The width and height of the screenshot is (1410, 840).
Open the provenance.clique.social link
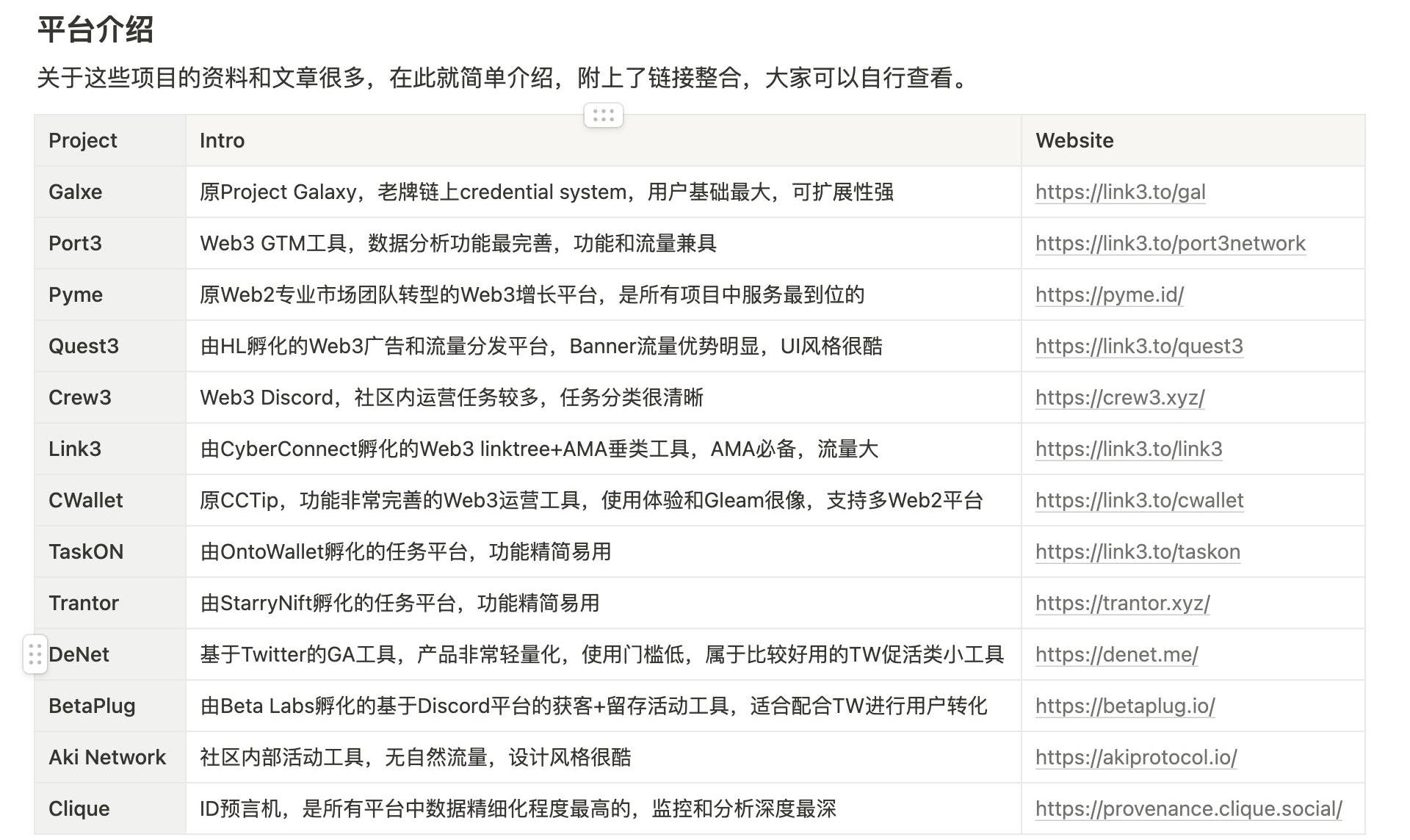(x=1188, y=808)
